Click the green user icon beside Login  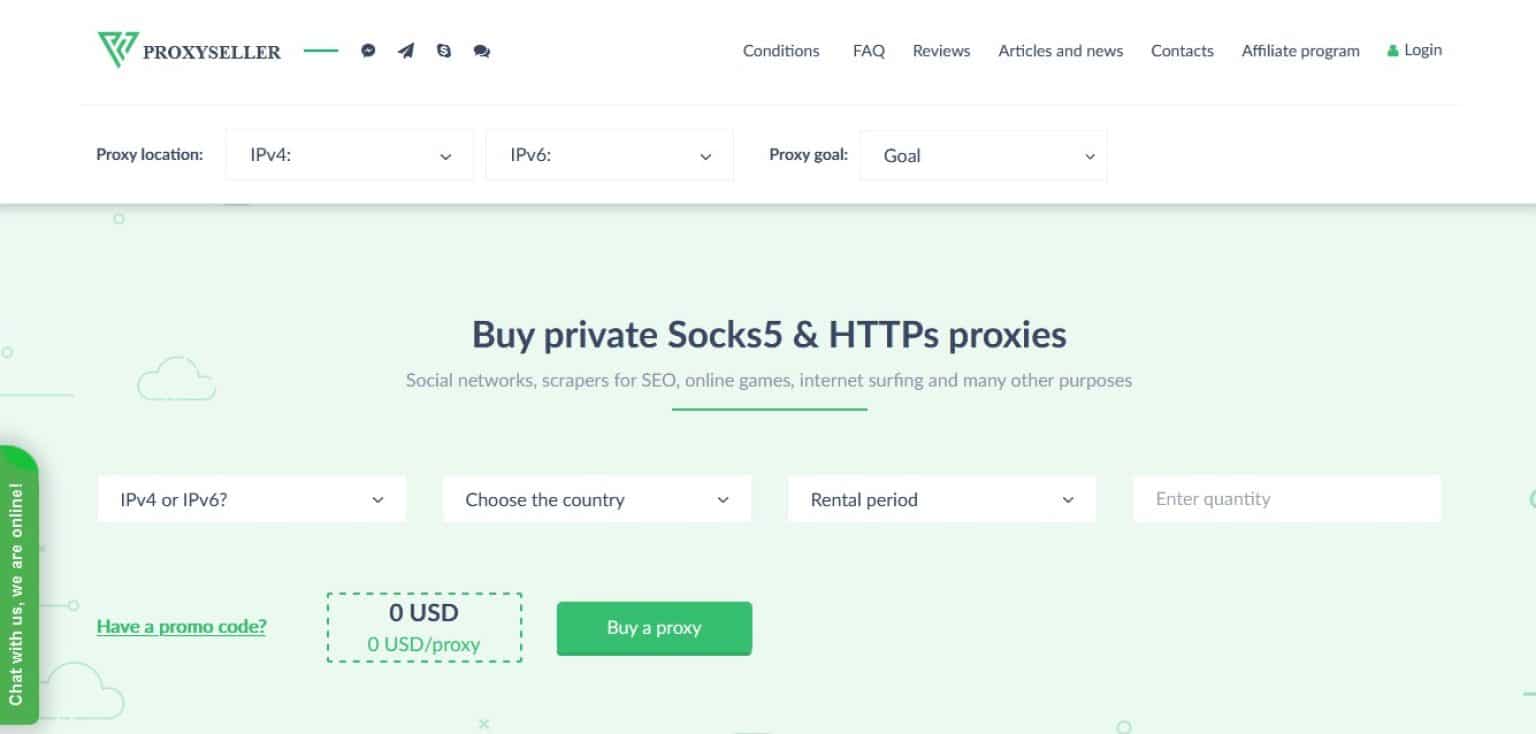(x=1392, y=51)
